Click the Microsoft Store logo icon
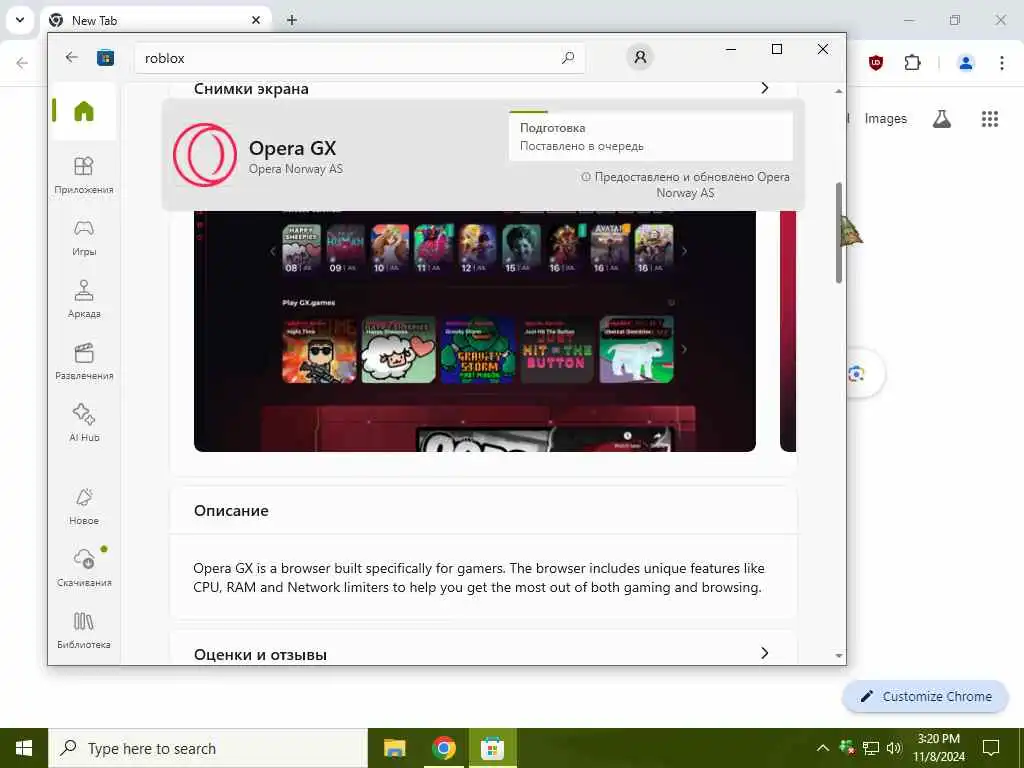Screen dimensions: 1024x768 (x=105, y=58)
